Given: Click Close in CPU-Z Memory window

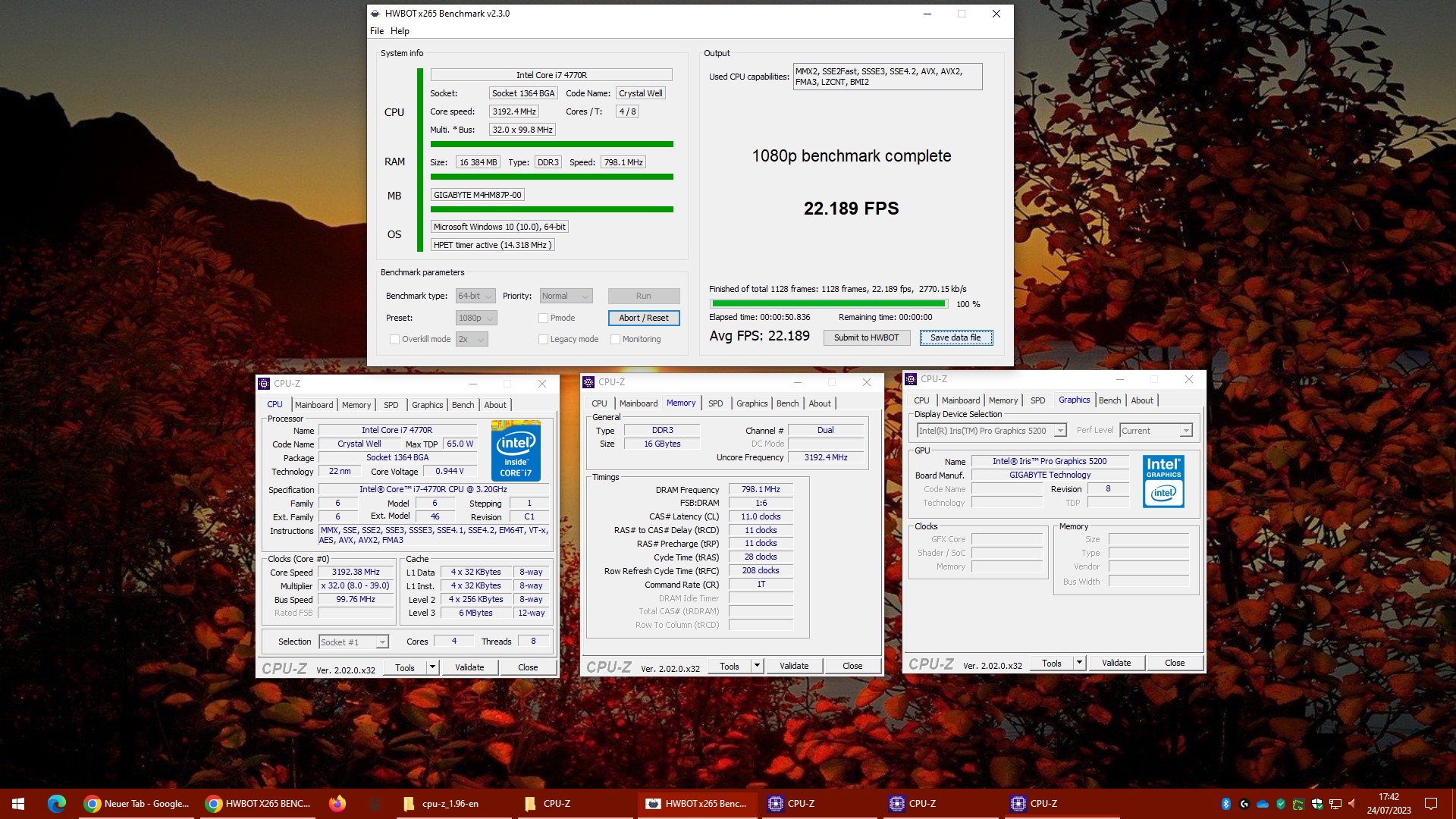Looking at the screenshot, I should 852,666.
